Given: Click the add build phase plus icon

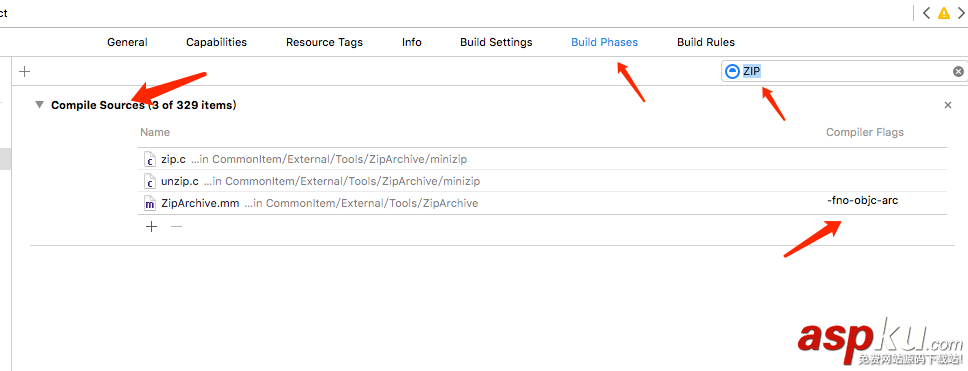Looking at the screenshot, I should click(x=25, y=72).
